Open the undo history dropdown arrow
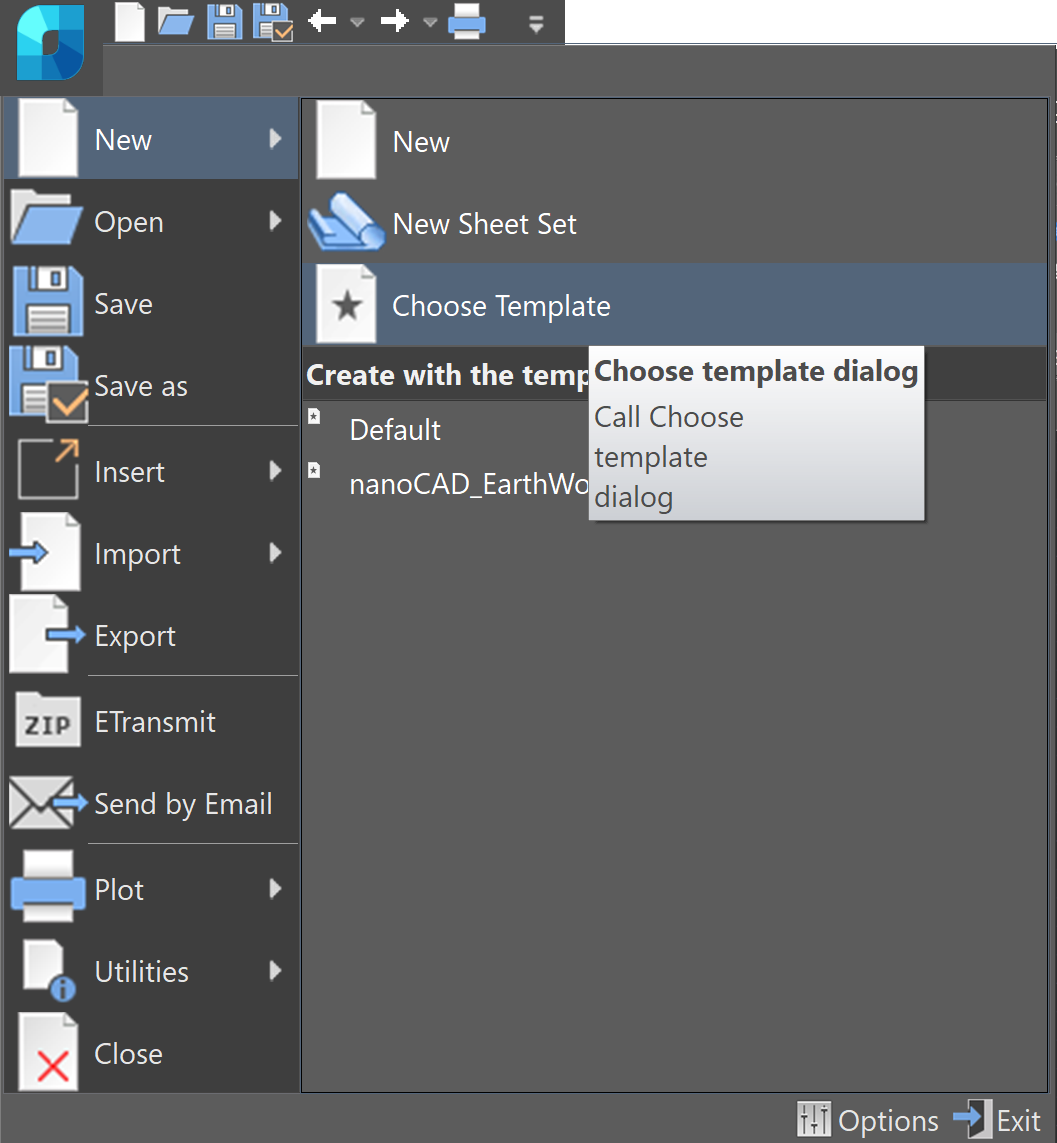This screenshot has height=1143, width=1057. coord(357,23)
